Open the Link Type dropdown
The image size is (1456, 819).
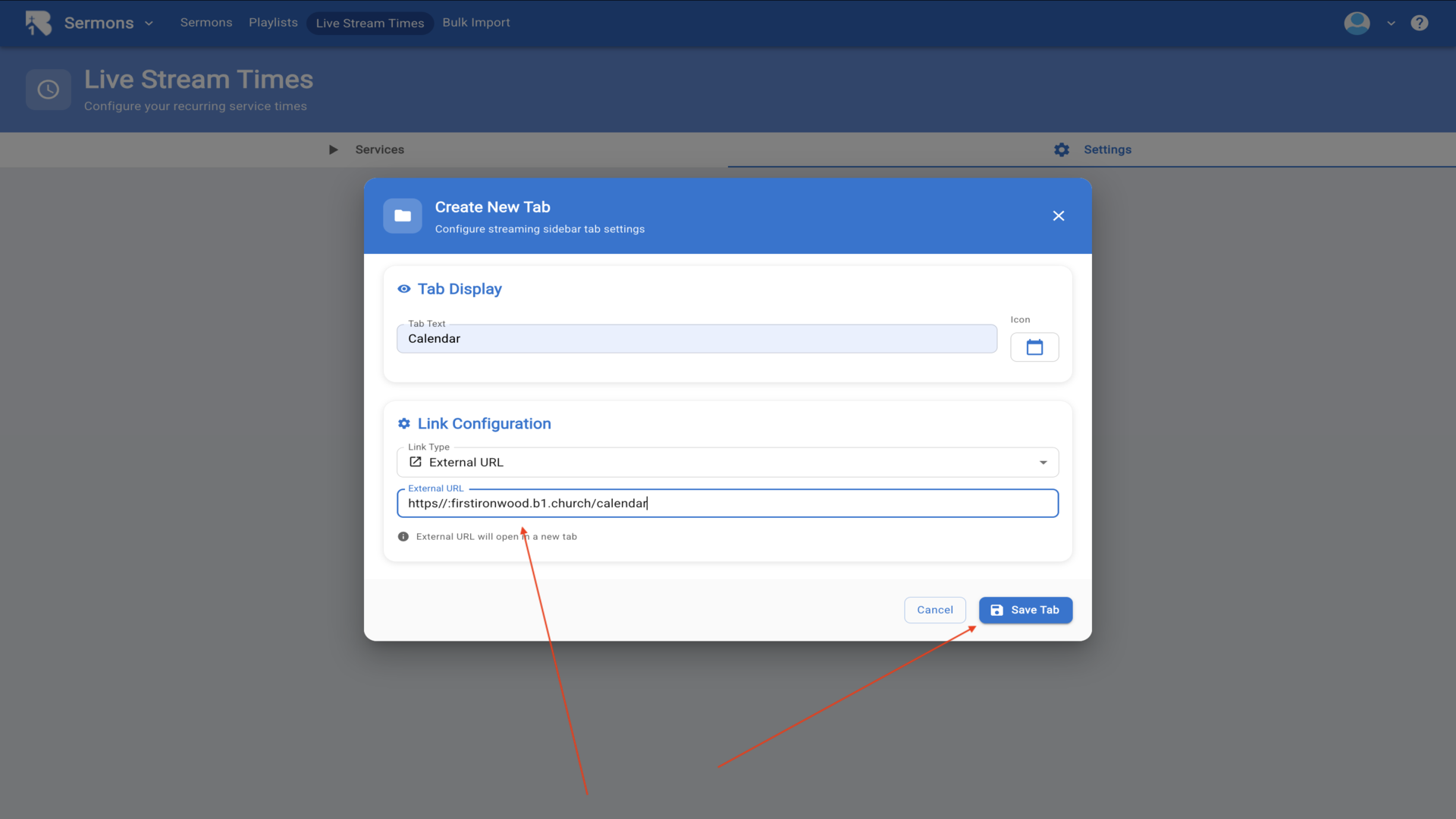[x=726, y=463]
